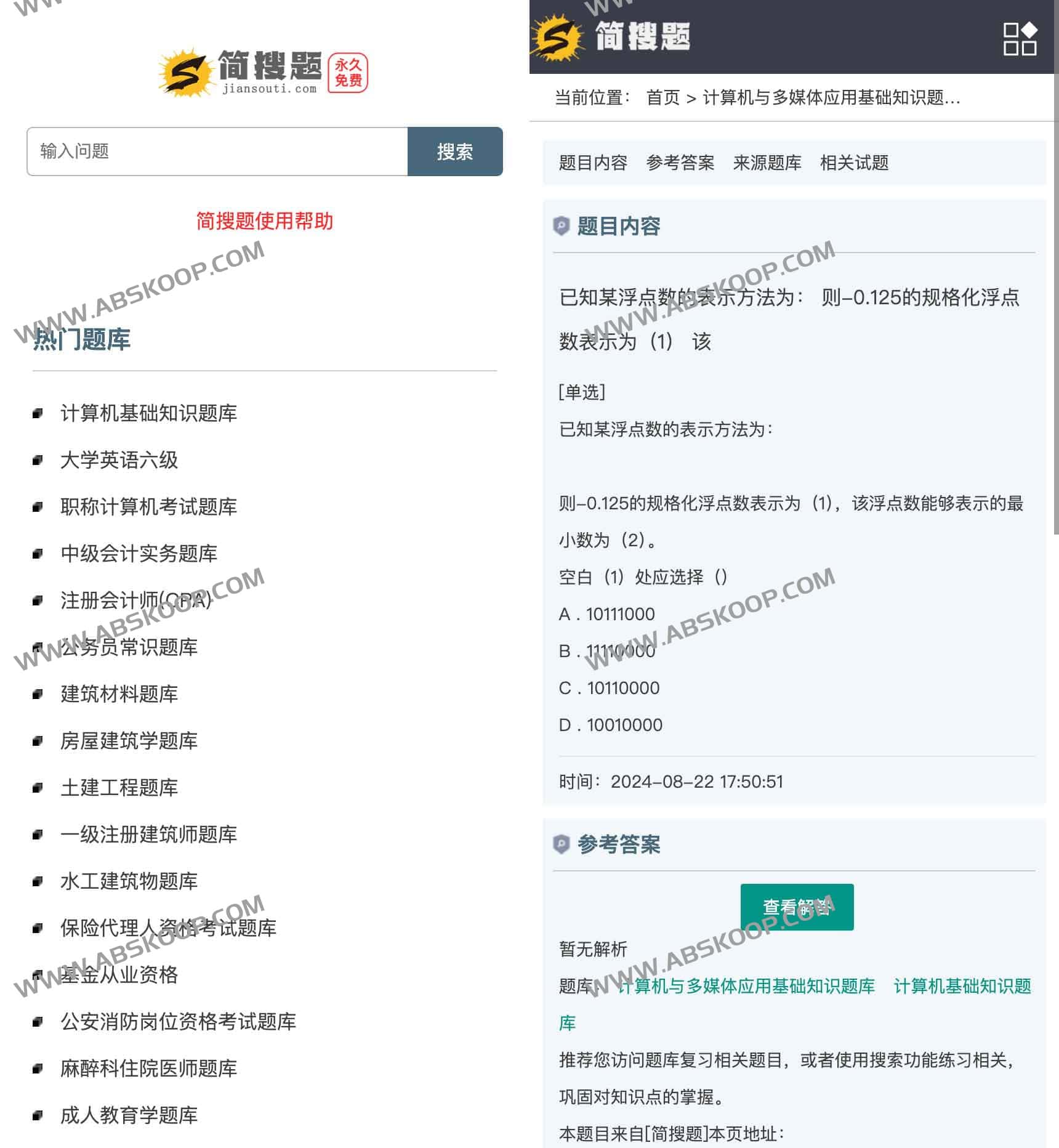Select answer option A . 10111000
Image resolution: width=1059 pixels, height=1148 pixels.
pyautogui.click(x=606, y=613)
